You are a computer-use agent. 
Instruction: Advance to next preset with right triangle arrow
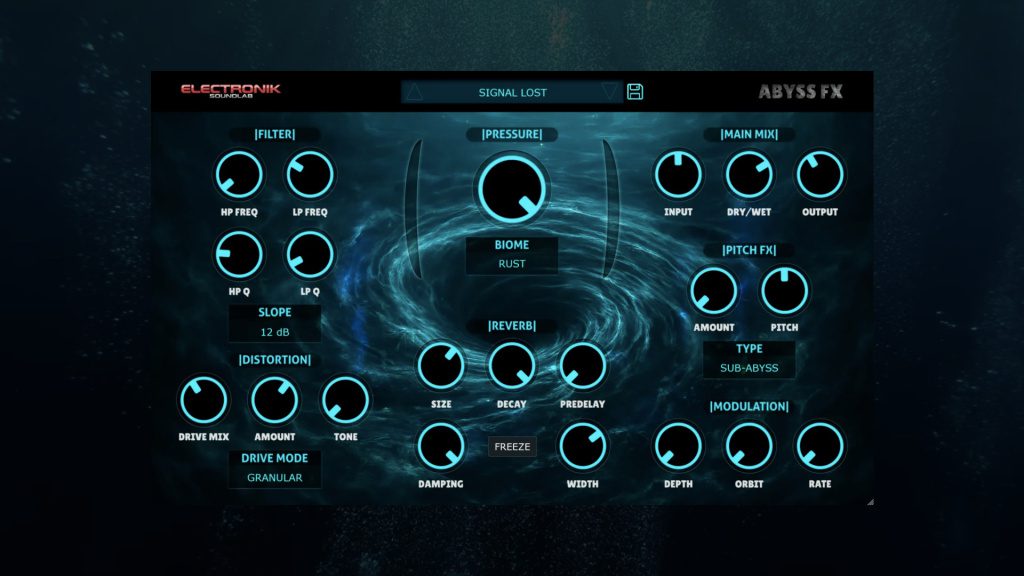click(611, 91)
